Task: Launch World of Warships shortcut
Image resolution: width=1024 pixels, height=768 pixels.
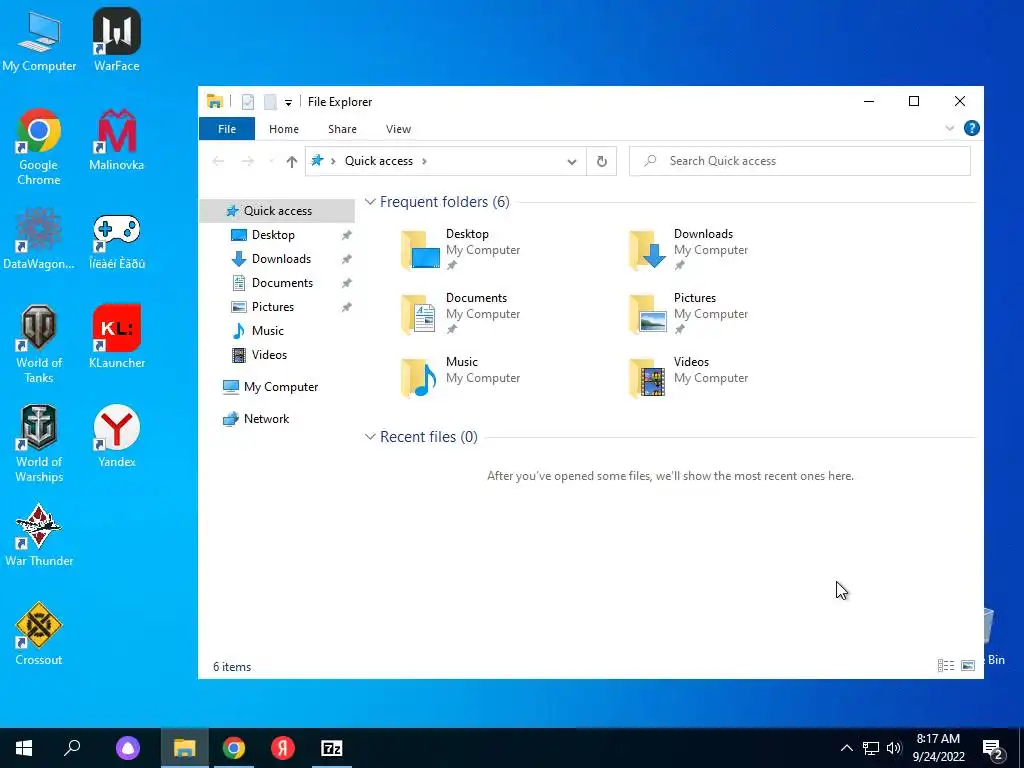Action: point(39,444)
